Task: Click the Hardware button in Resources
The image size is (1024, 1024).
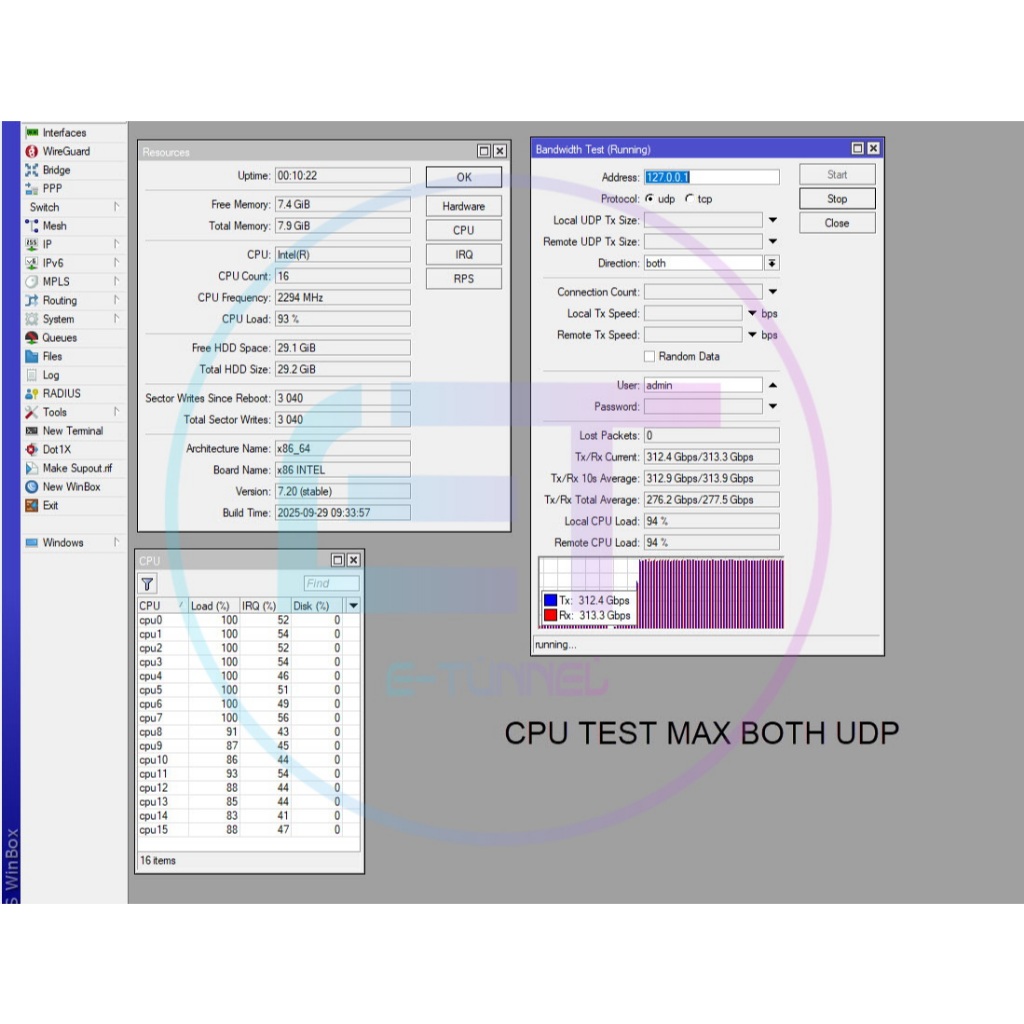Action: pyautogui.click(x=463, y=206)
